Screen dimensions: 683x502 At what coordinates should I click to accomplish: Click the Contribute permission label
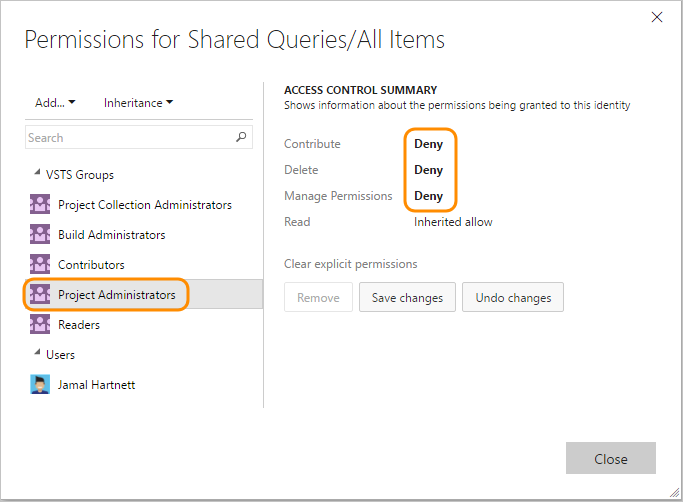pyautogui.click(x=312, y=144)
